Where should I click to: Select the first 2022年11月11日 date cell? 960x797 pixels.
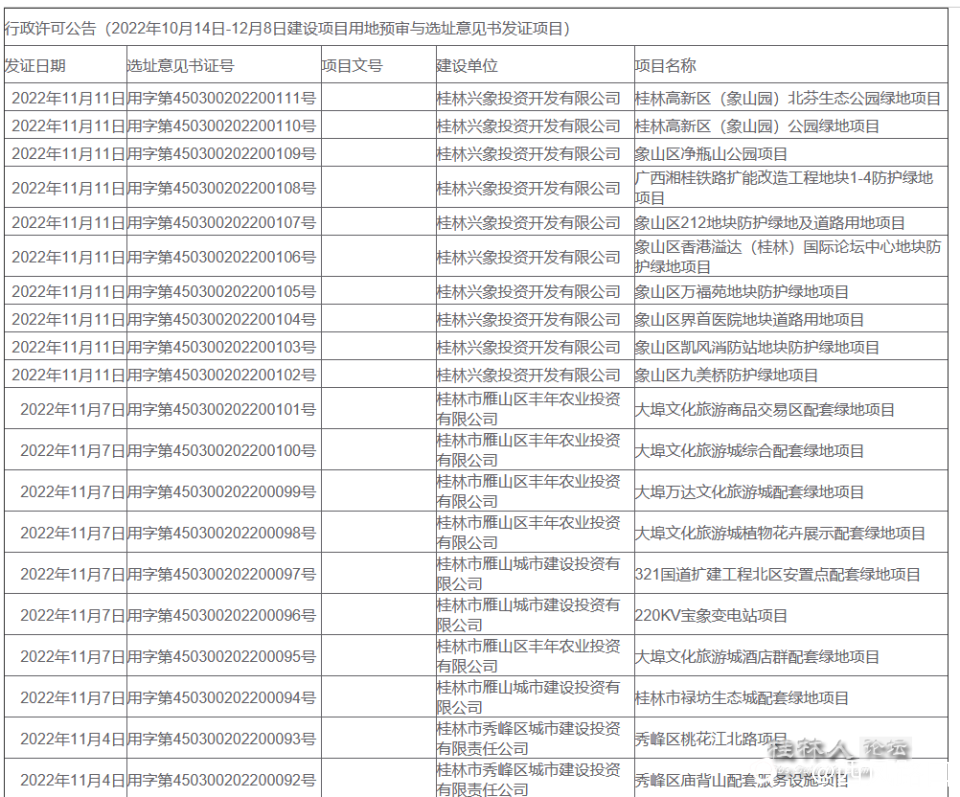pyautogui.click(x=63, y=99)
